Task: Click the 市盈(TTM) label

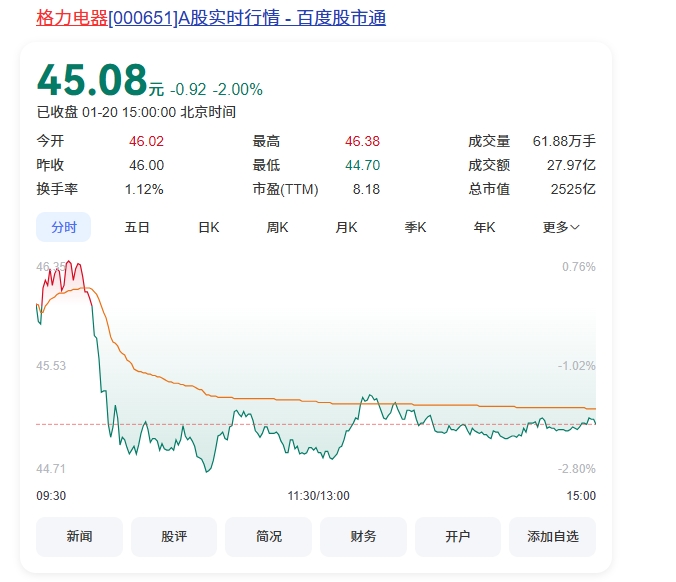Action: (285, 189)
